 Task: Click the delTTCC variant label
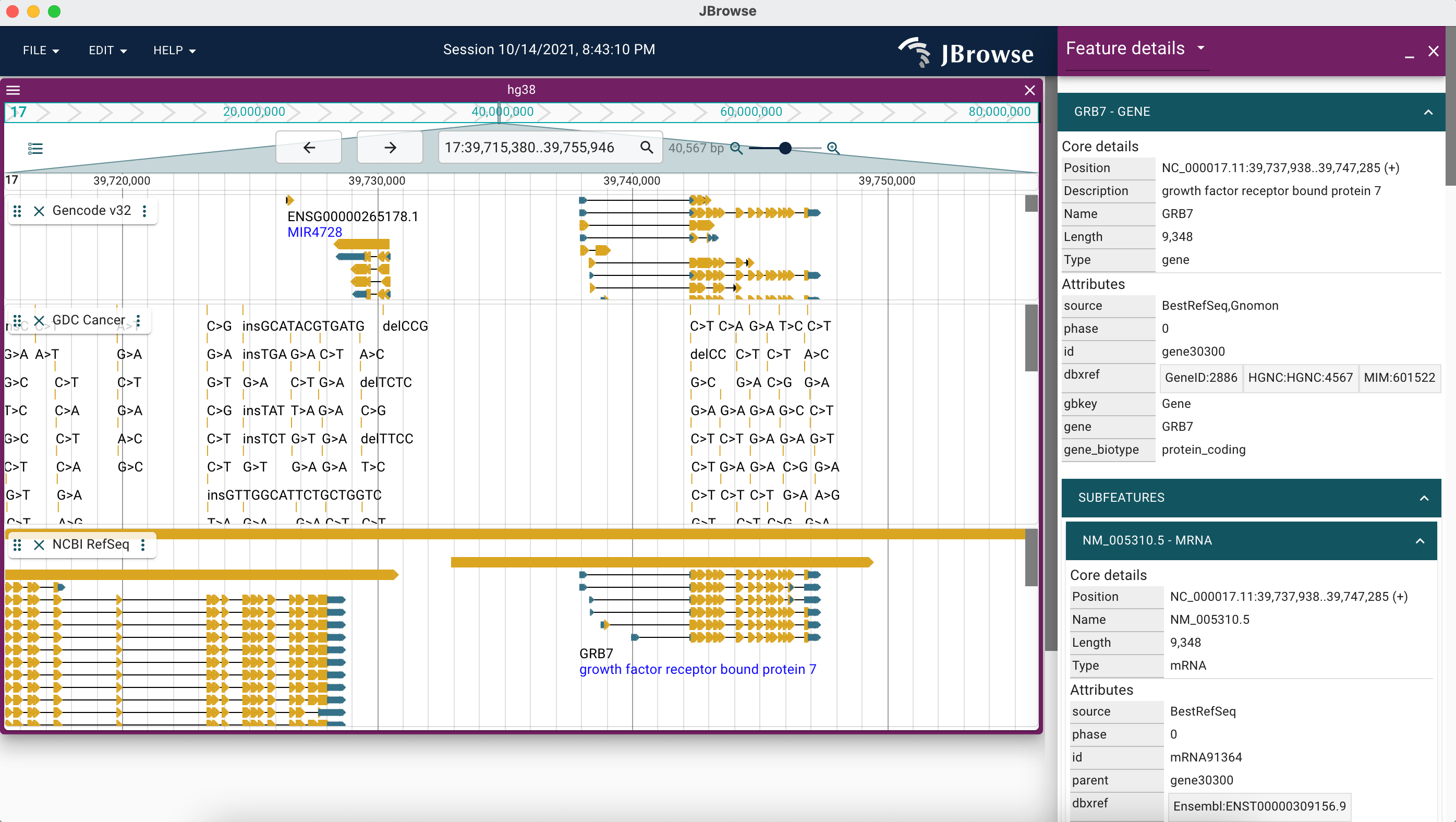coord(387,439)
